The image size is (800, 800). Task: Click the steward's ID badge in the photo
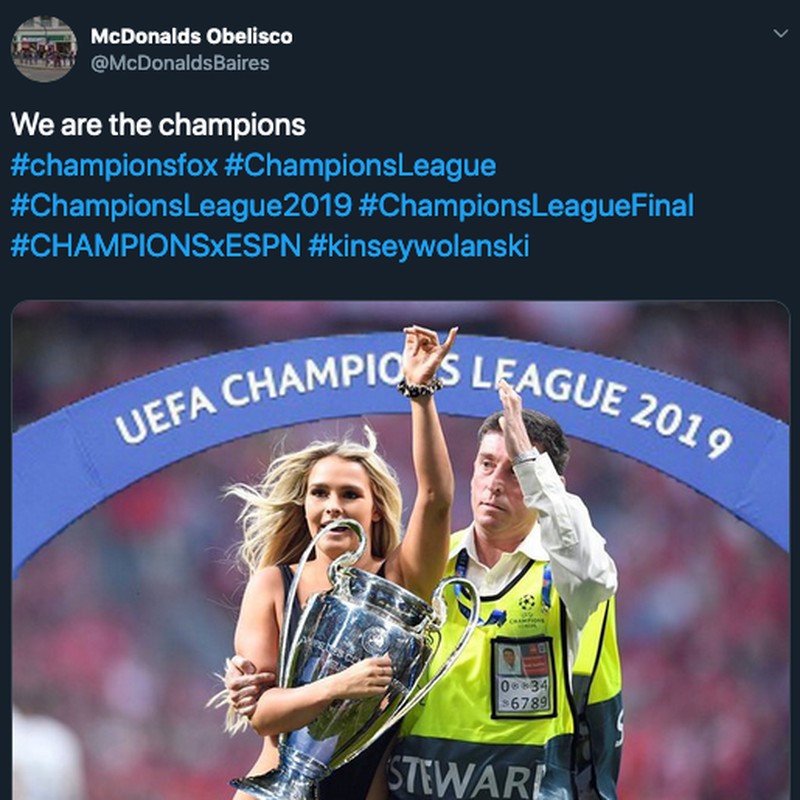[x=523, y=676]
